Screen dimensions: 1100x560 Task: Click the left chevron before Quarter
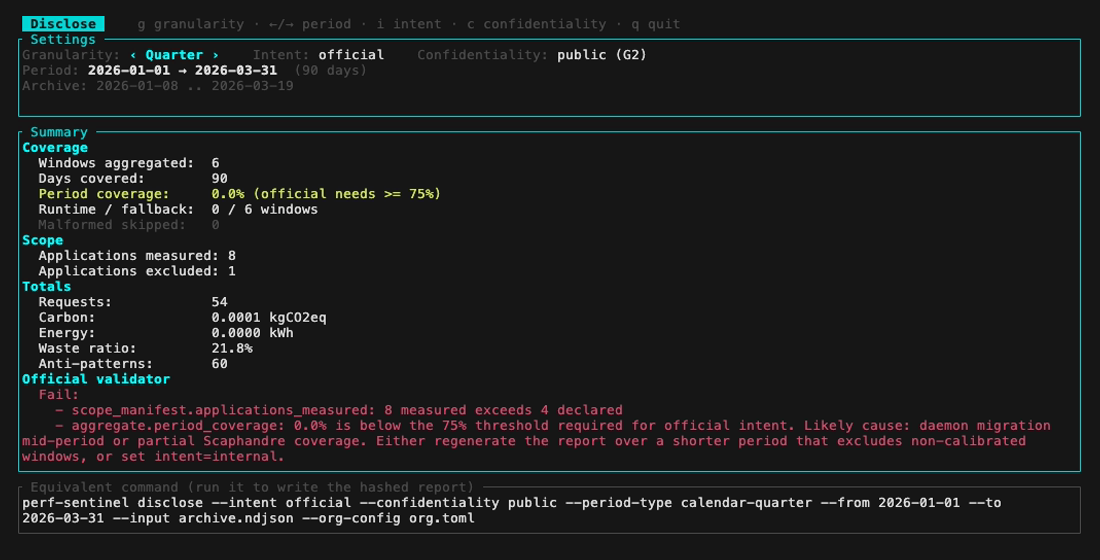[x=133, y=55]
